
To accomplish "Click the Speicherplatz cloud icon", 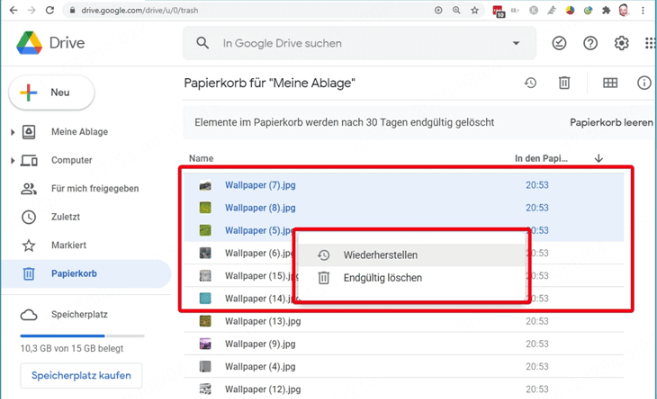I will [x=29, y=314].
